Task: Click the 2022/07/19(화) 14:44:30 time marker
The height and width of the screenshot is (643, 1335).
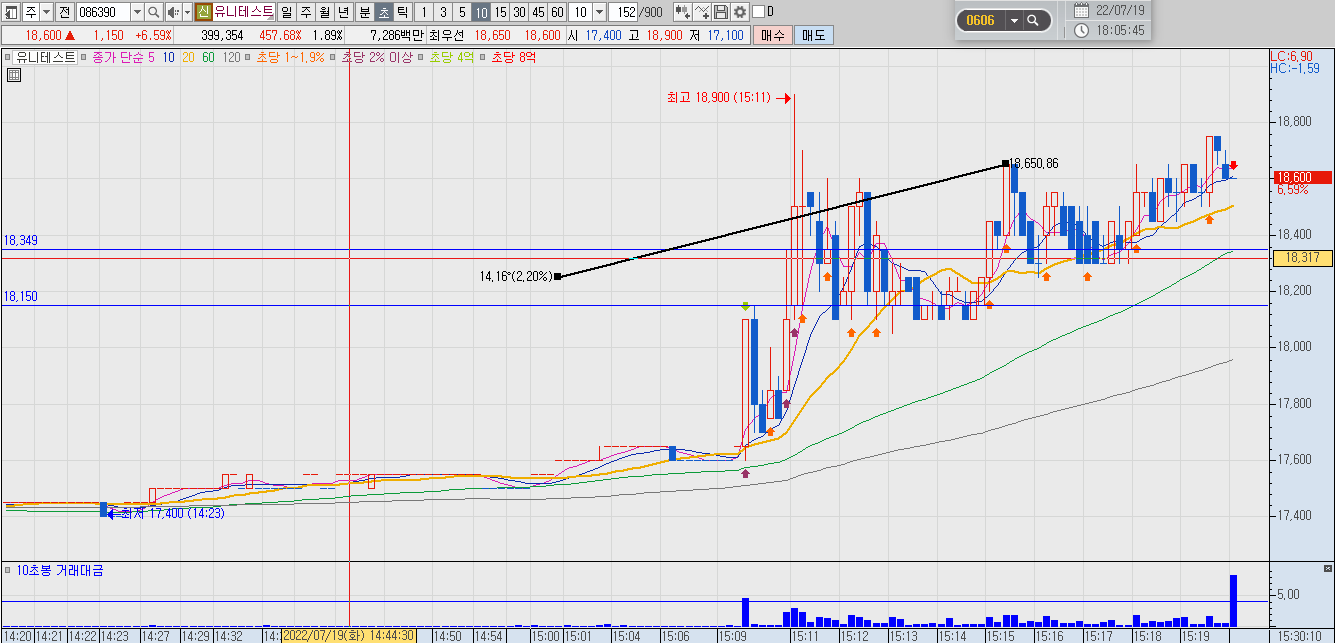Action: 349,635
